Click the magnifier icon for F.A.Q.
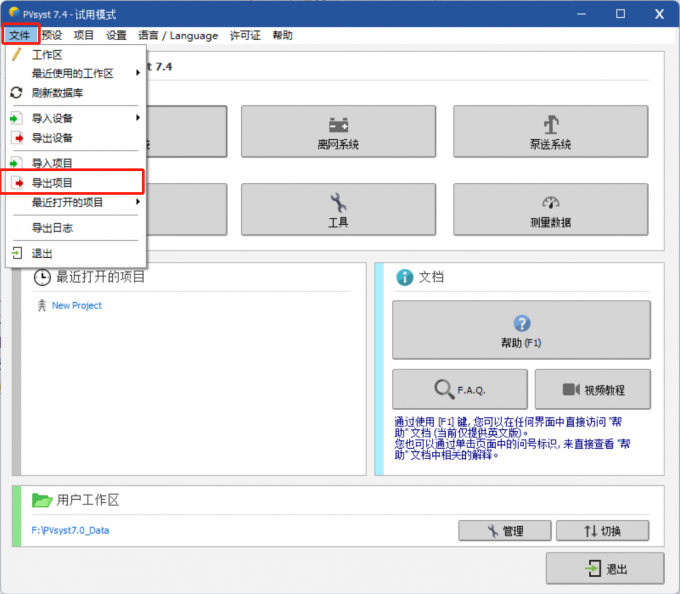The height and width of the screenshot is (594, 680). (444, 389)
